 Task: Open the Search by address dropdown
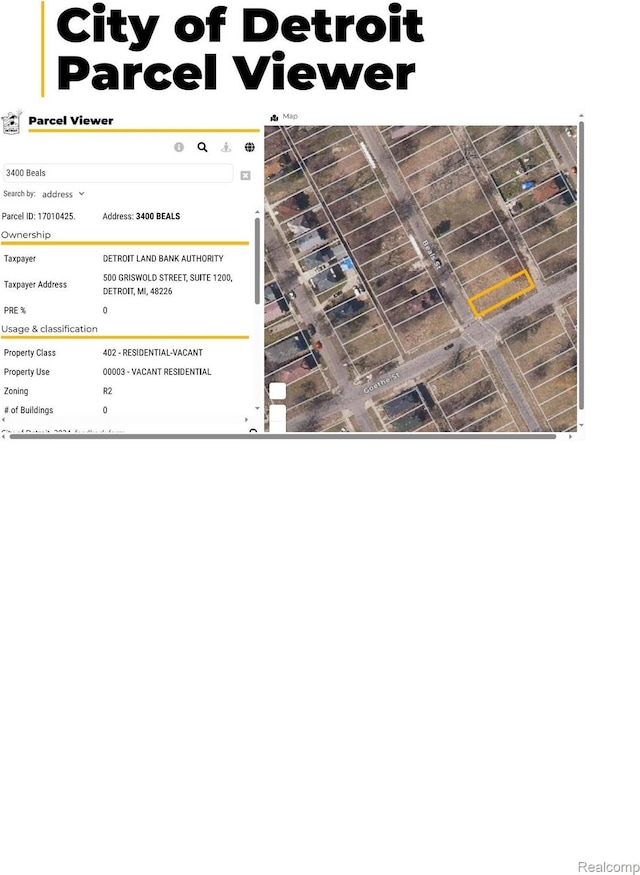point(63,194)
